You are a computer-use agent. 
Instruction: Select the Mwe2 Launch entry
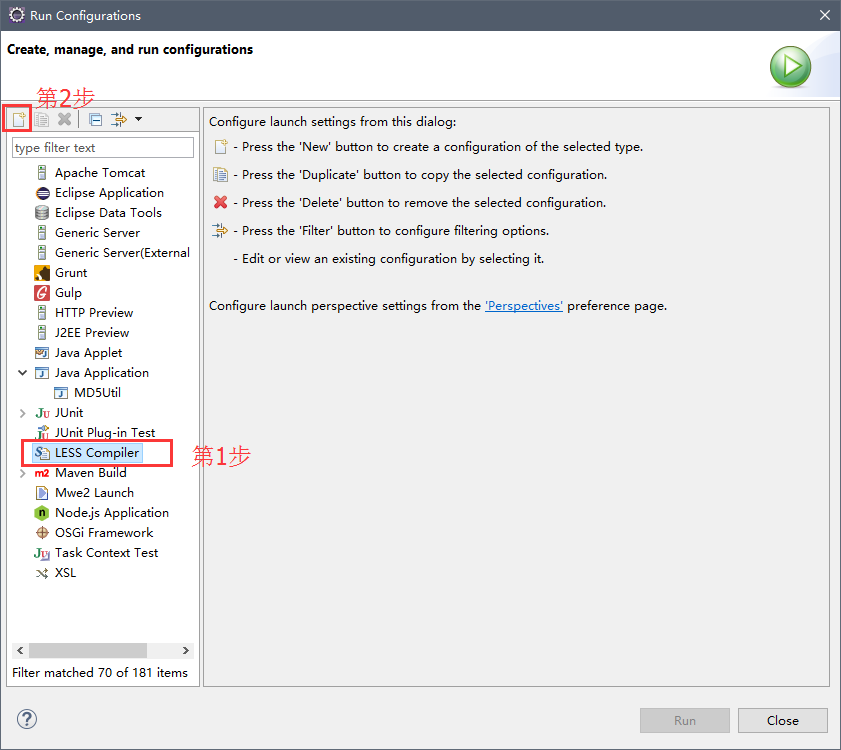pos(94,492)
